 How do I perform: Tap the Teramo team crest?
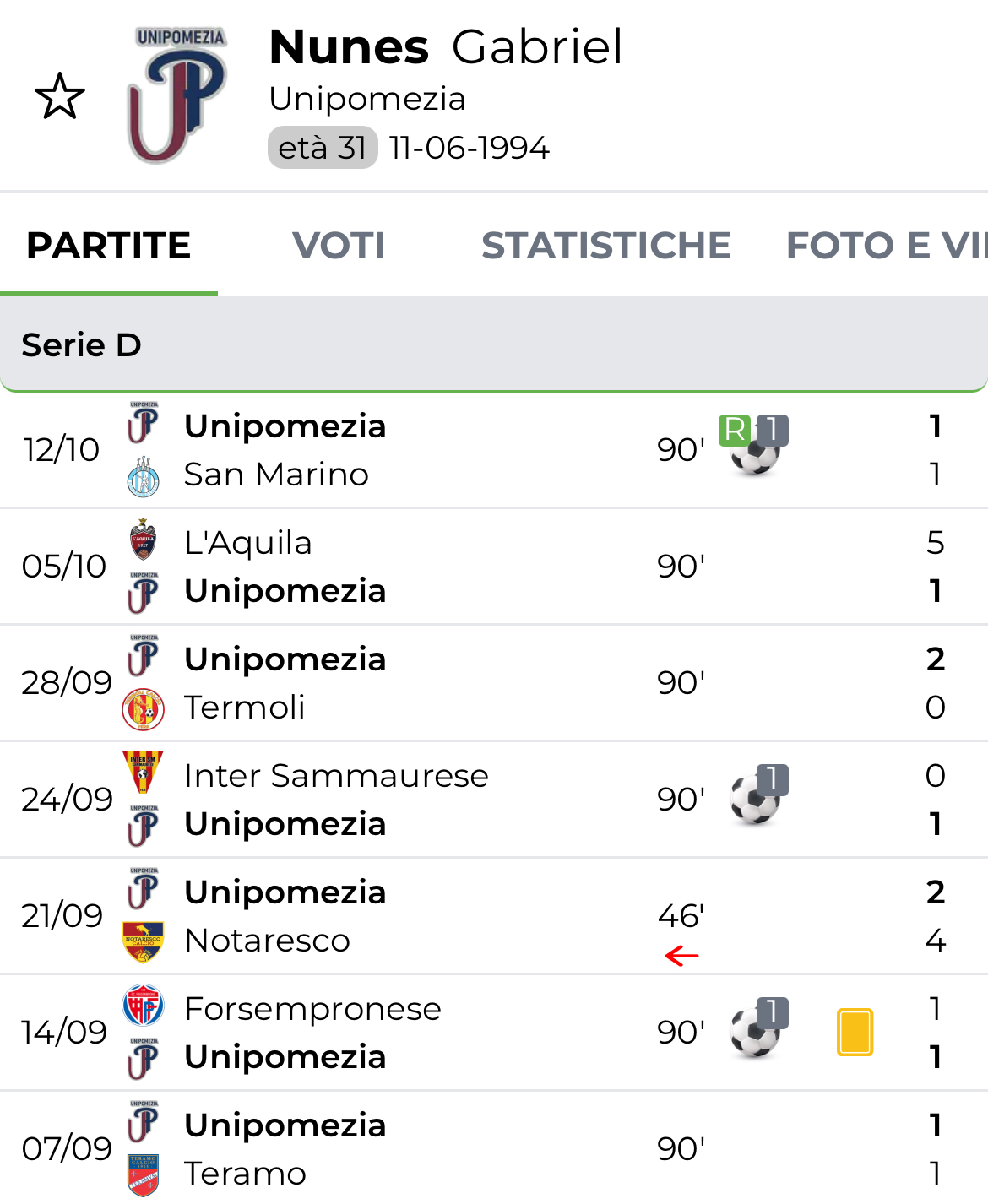[x=143, y=1174]
